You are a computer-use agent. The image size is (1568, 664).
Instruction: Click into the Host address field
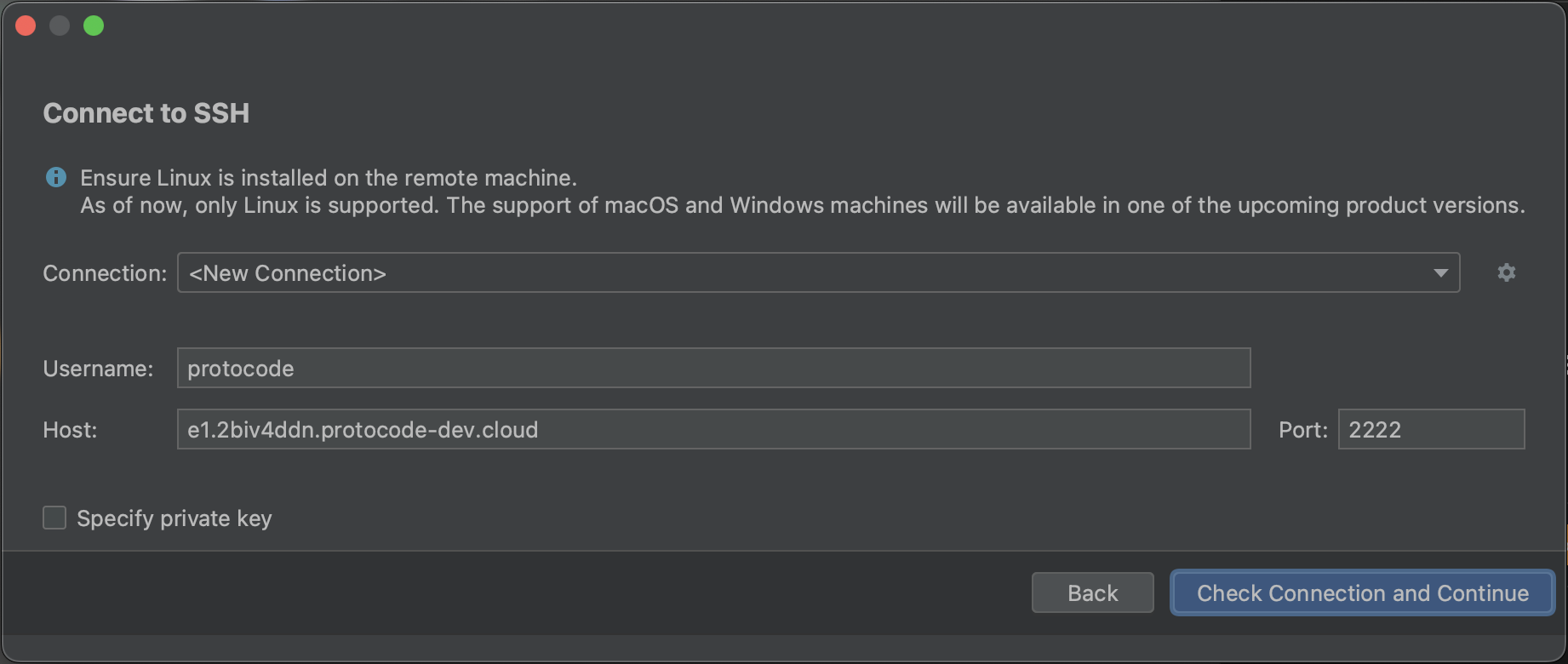tap(713, 429)
